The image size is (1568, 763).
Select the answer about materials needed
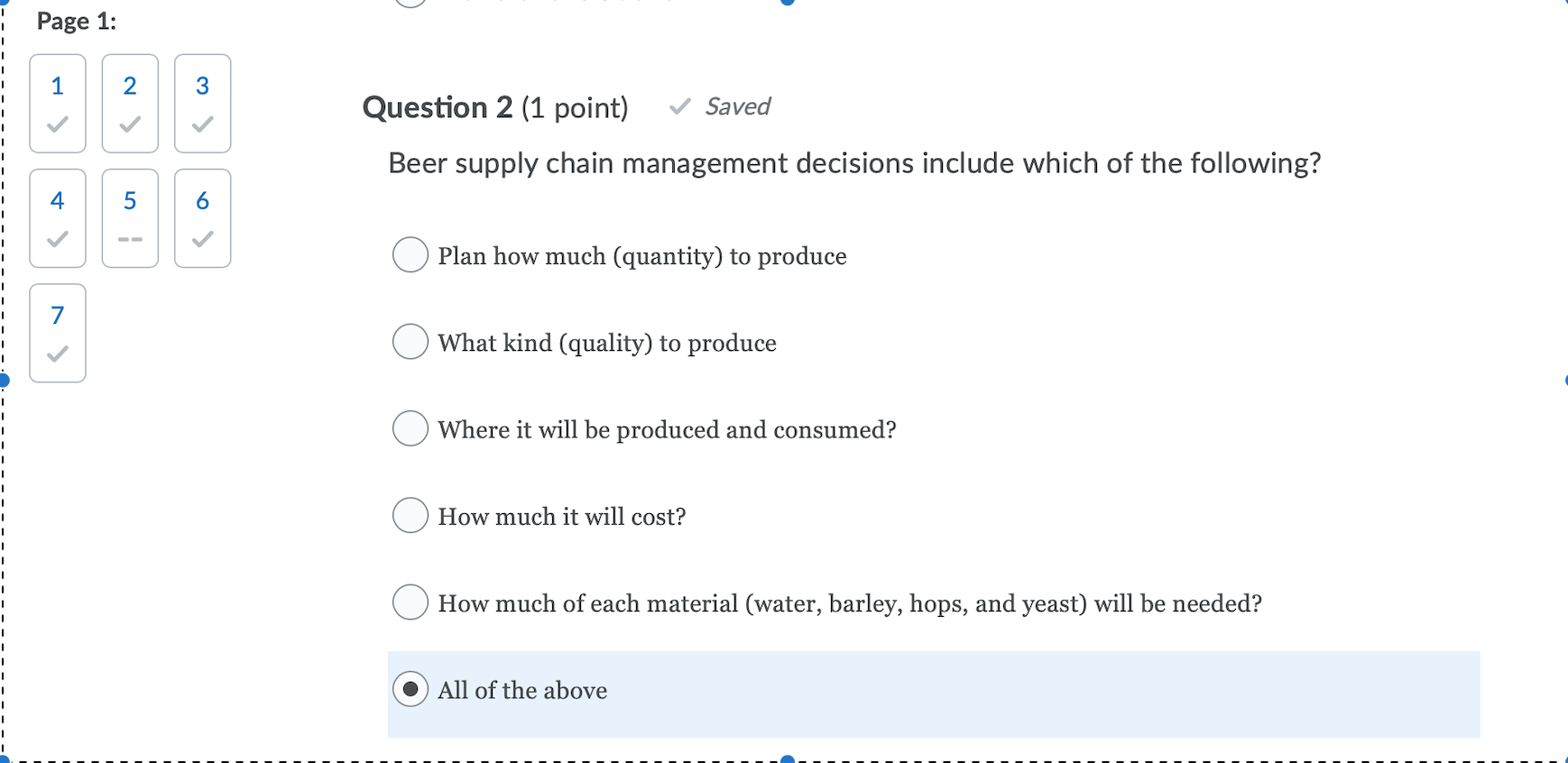[410, 602]
